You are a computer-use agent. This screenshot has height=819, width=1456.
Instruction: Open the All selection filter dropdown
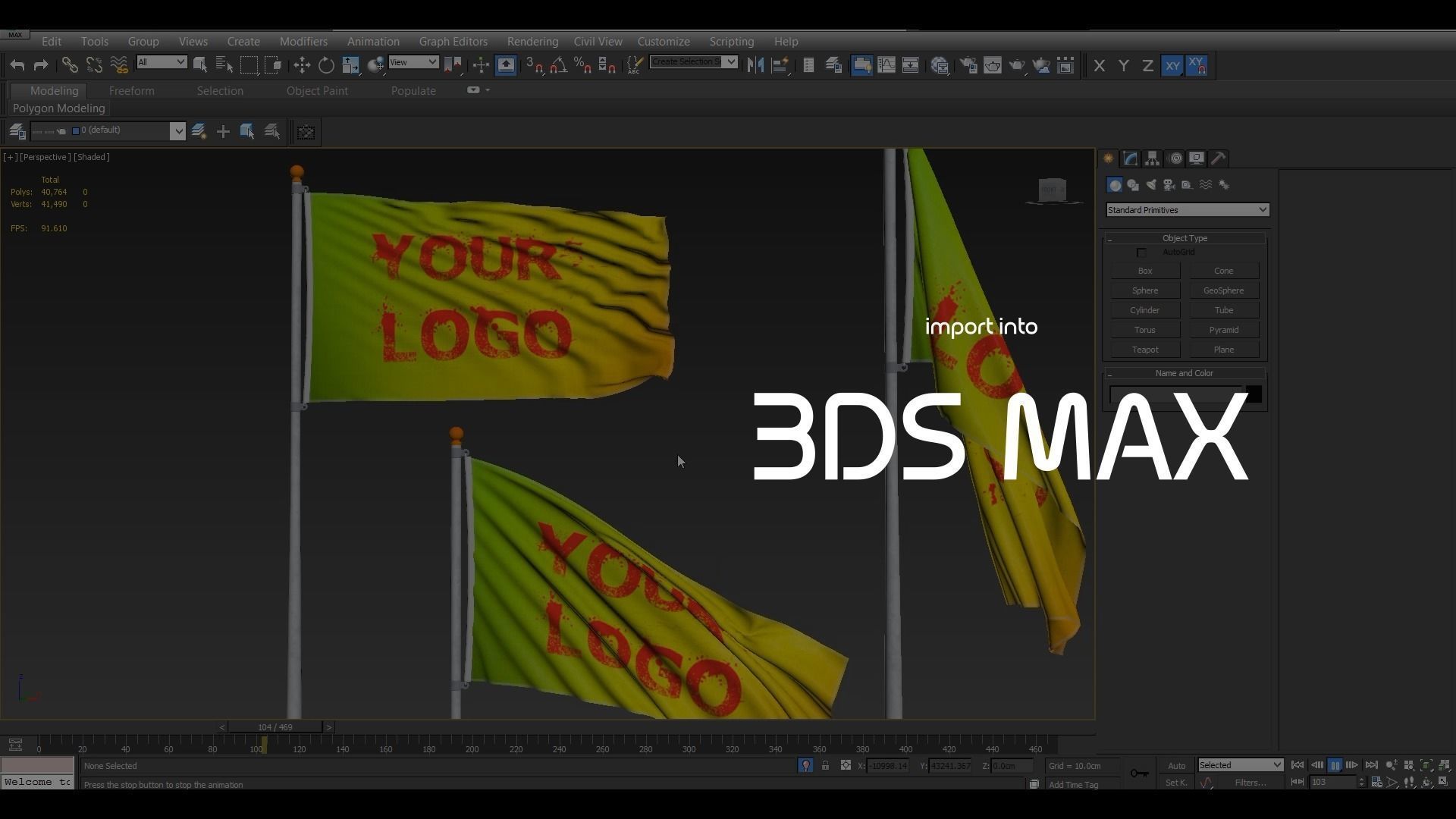point(162,62)
